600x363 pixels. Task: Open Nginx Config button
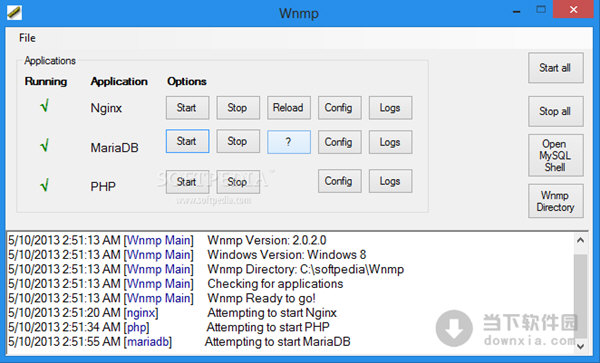point(339,108)
